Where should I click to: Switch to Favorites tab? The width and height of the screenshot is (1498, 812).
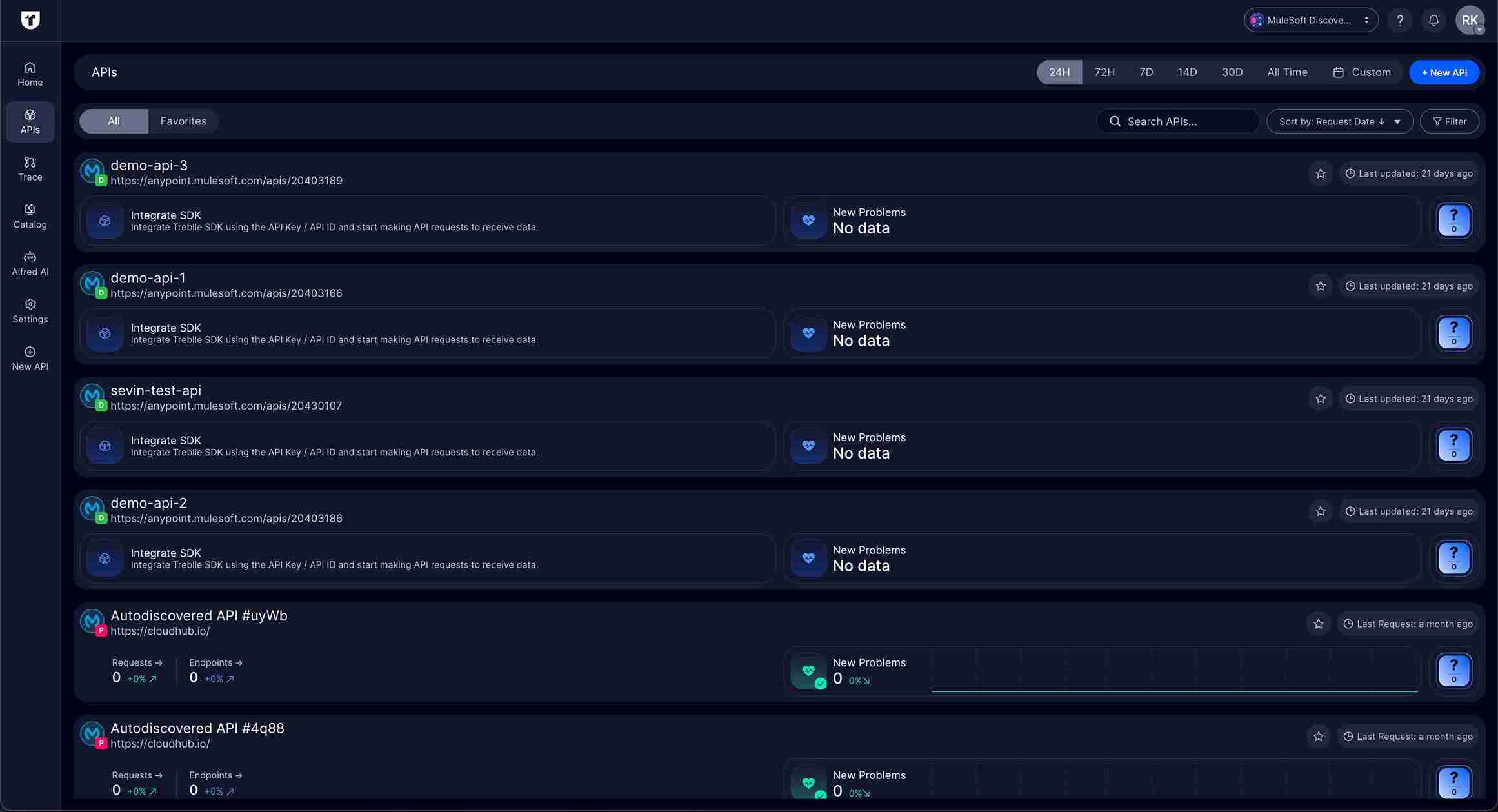click(x=183, y=121)
